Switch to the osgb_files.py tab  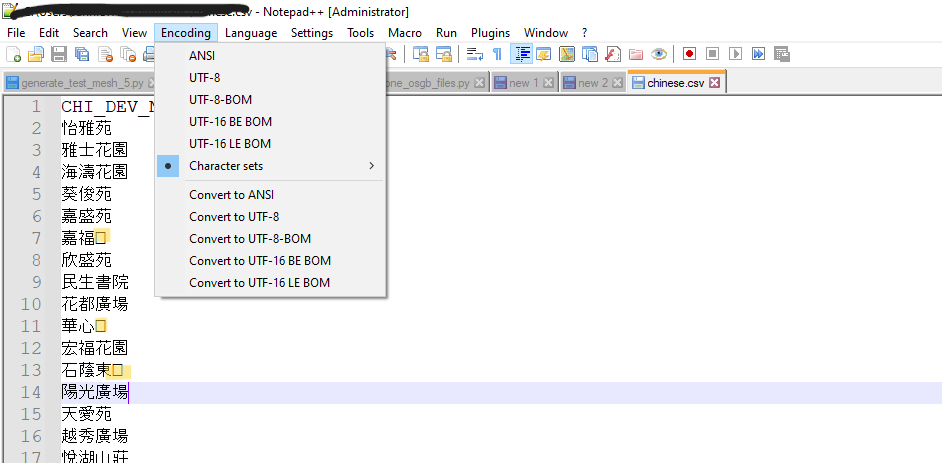[x=436, y=83]
